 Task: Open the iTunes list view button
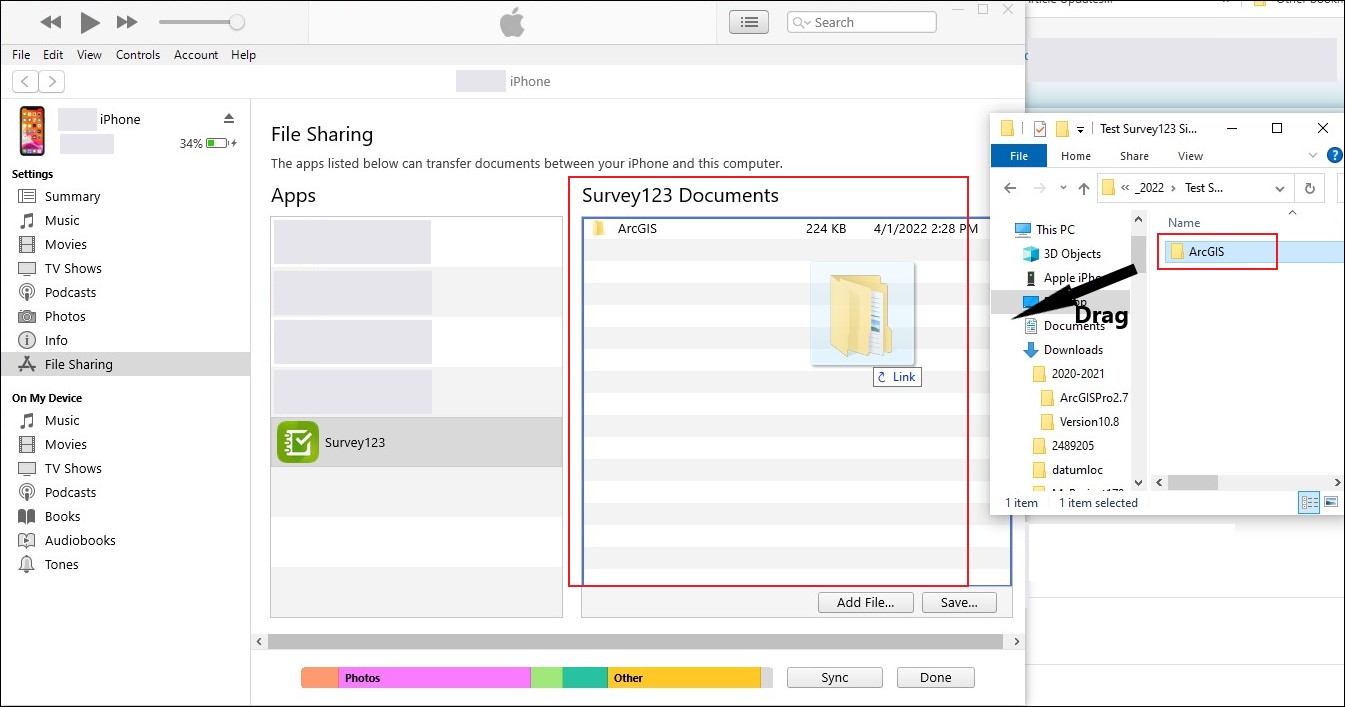coord(749,22)
